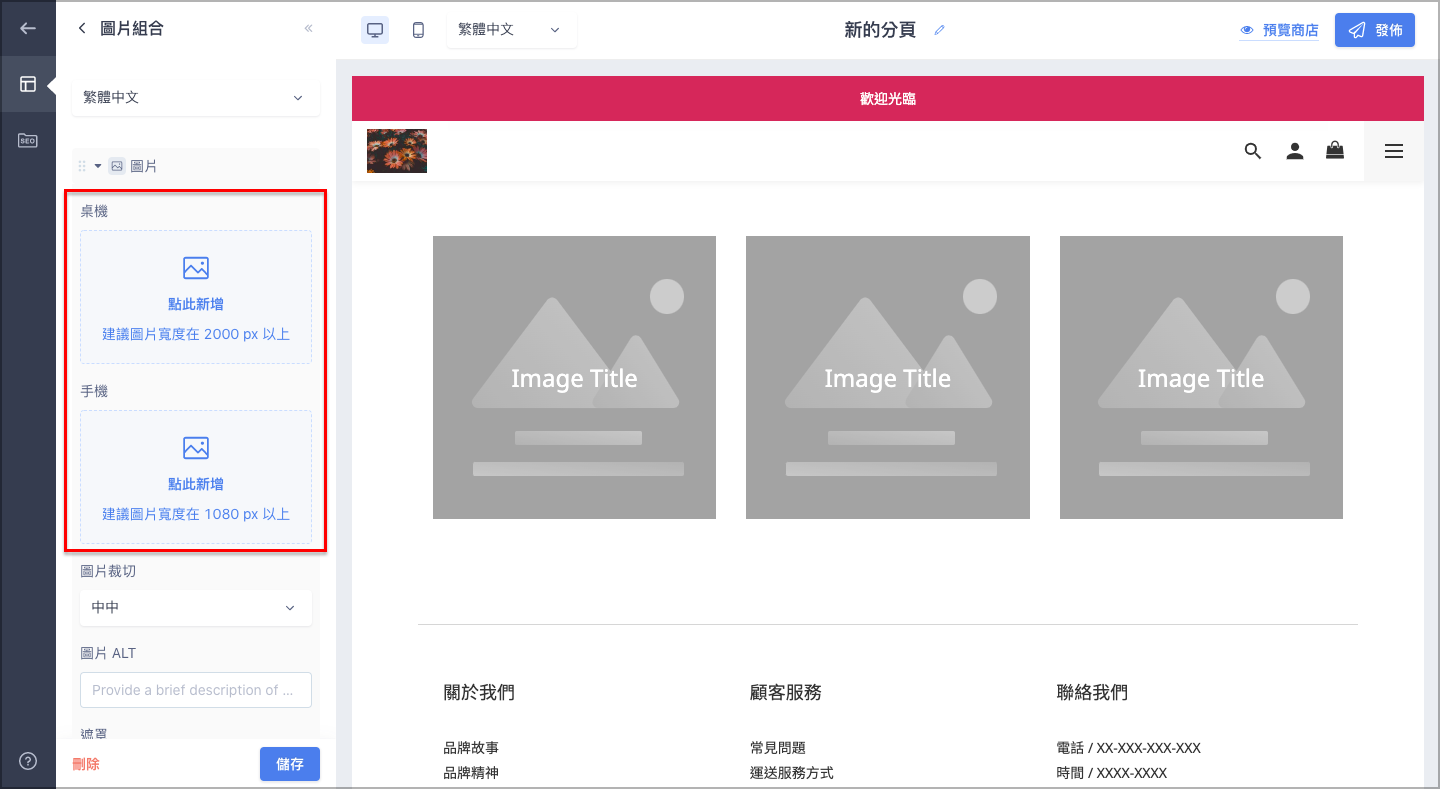Open the panel language dropdown 繁體中文

196,97
